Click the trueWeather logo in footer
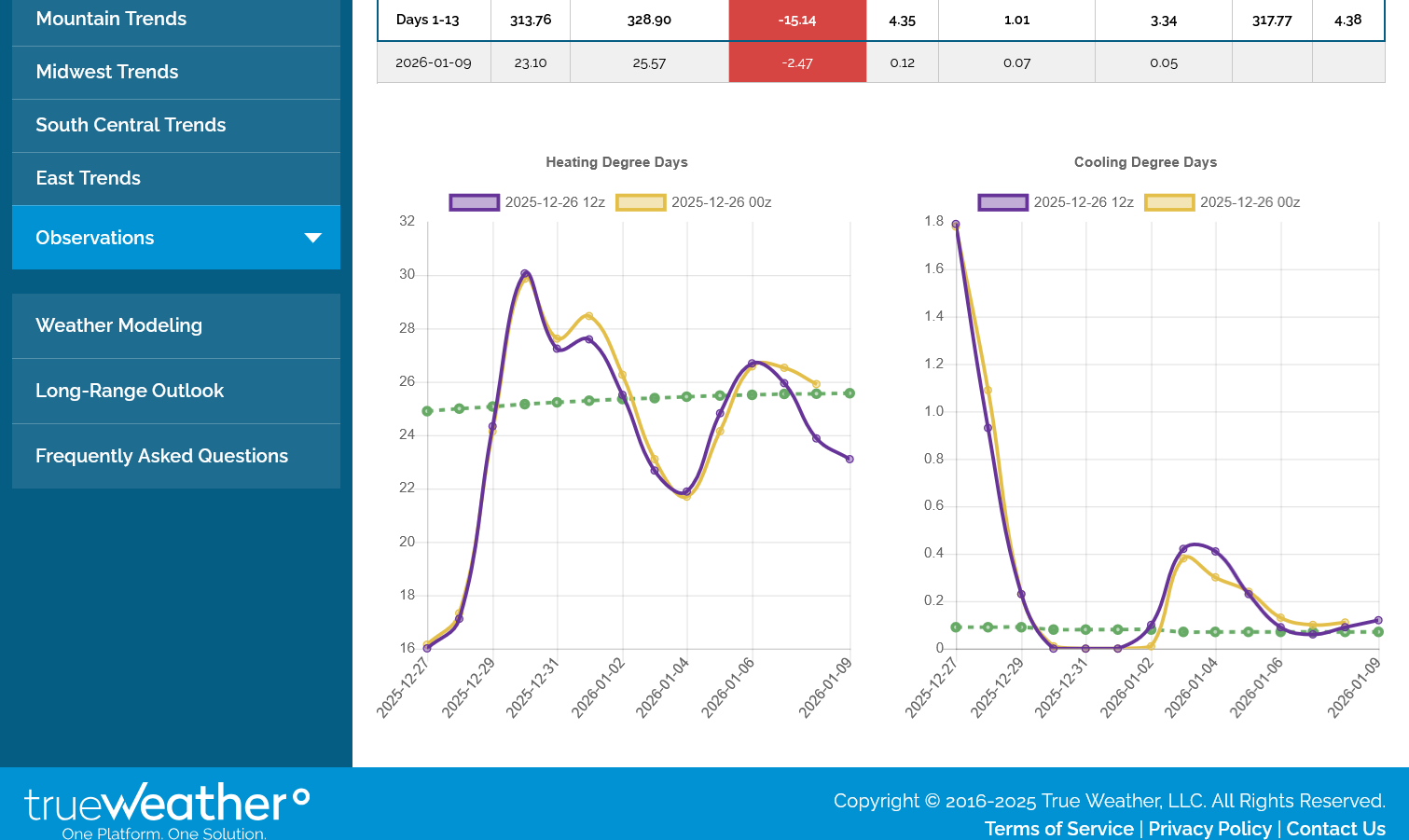The image size is (1409, 840). click(x=166, y=806)
